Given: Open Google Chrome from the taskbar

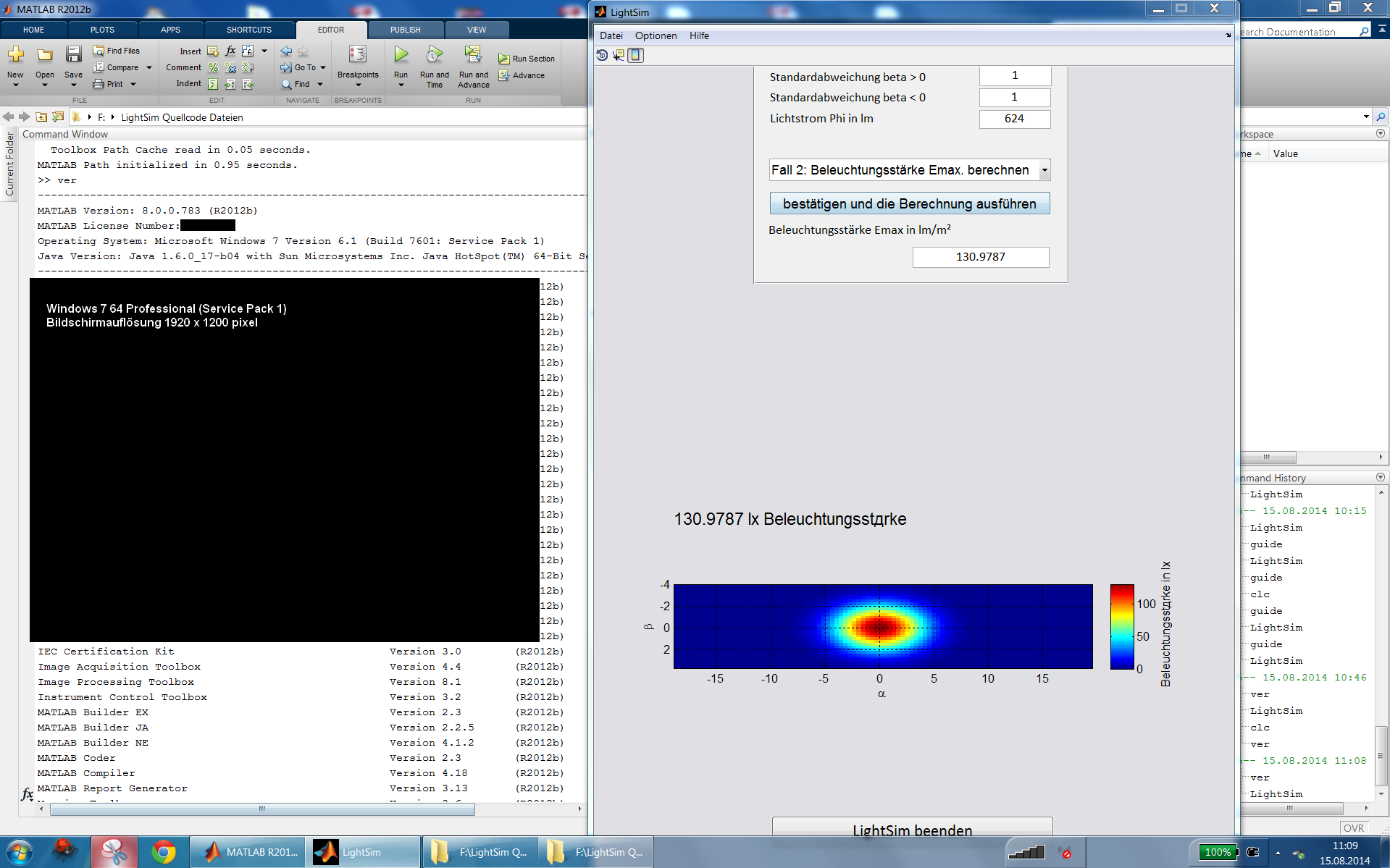Looking at the screenshot, I should [164, 852].
